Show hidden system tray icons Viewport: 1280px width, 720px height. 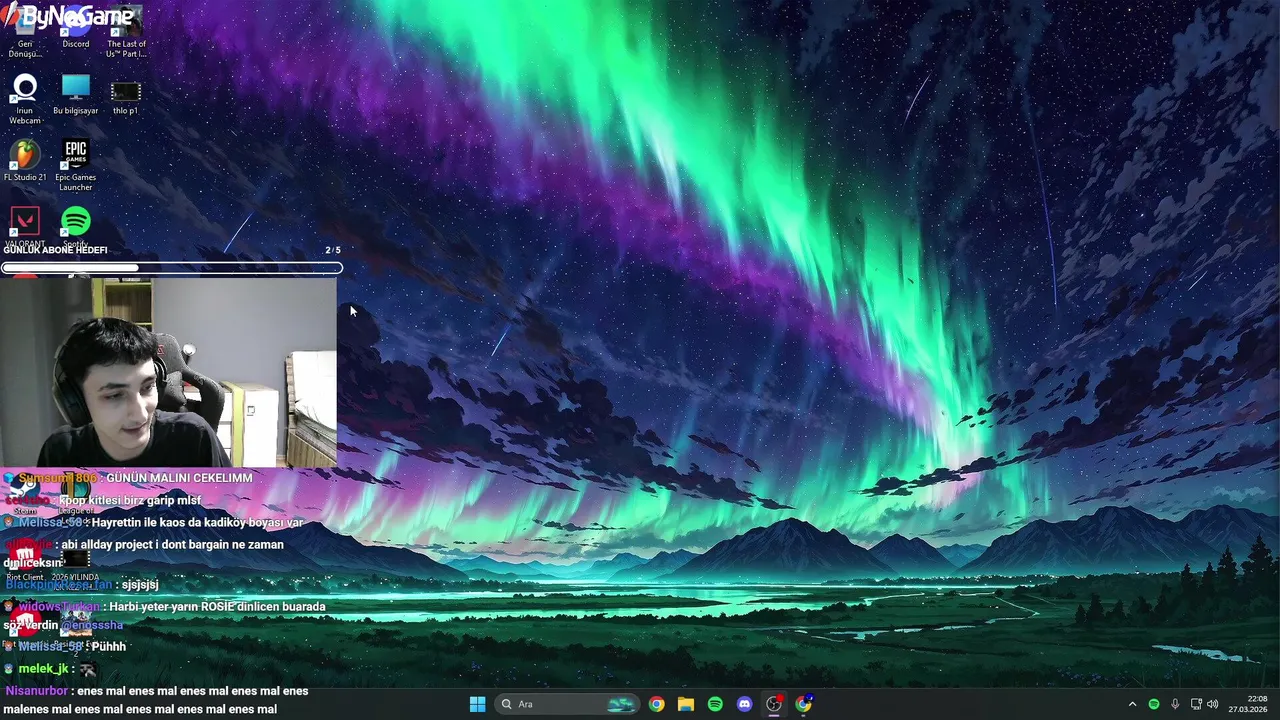[1132, 704]
